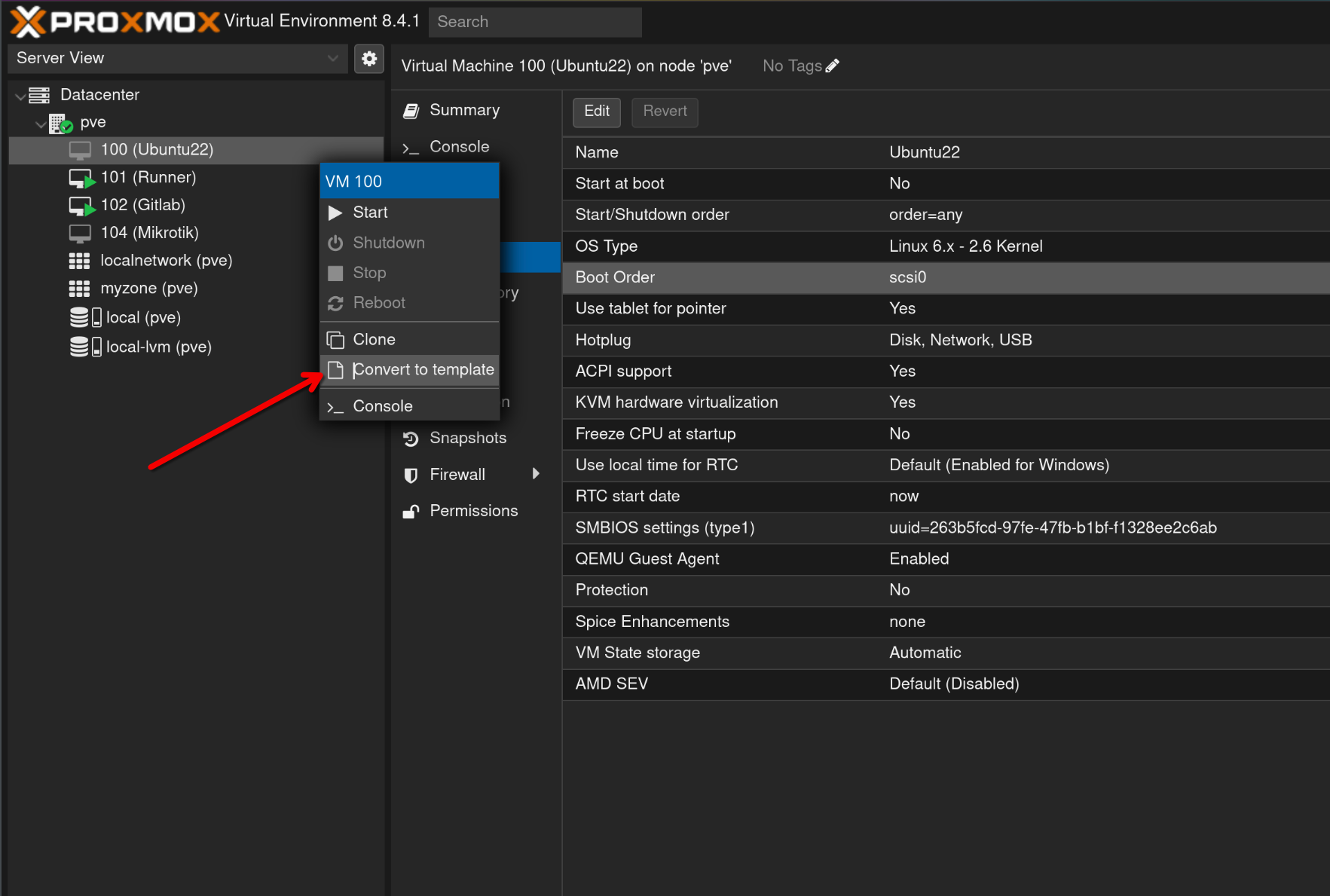Open the Permissions tab

pyautogui.click(x=476, y=511)
